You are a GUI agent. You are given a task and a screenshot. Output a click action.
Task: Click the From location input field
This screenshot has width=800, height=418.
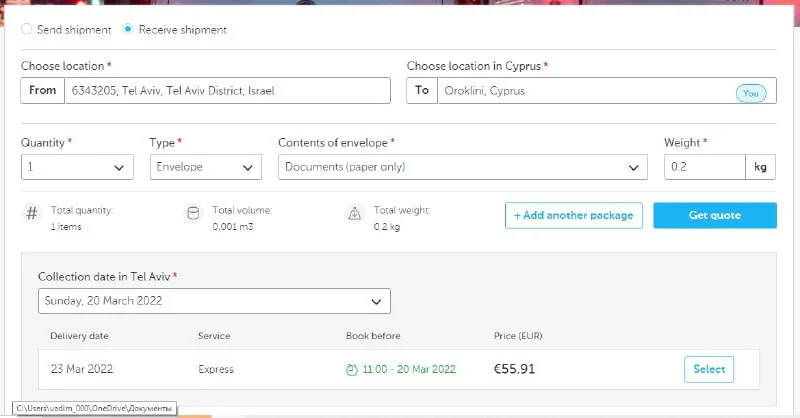tap(226, 91)
